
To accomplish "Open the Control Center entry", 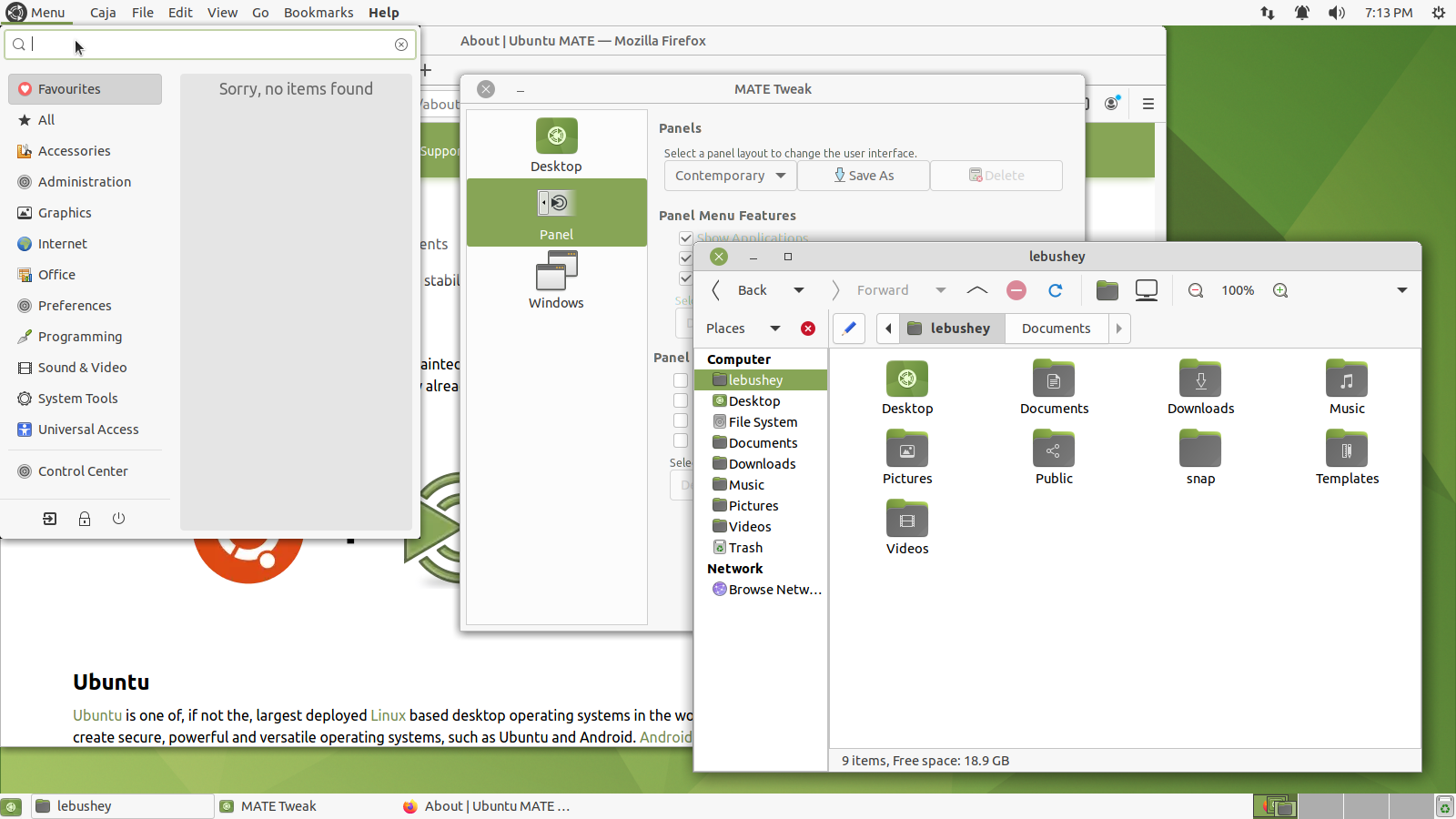I will [x=83, y=471].
